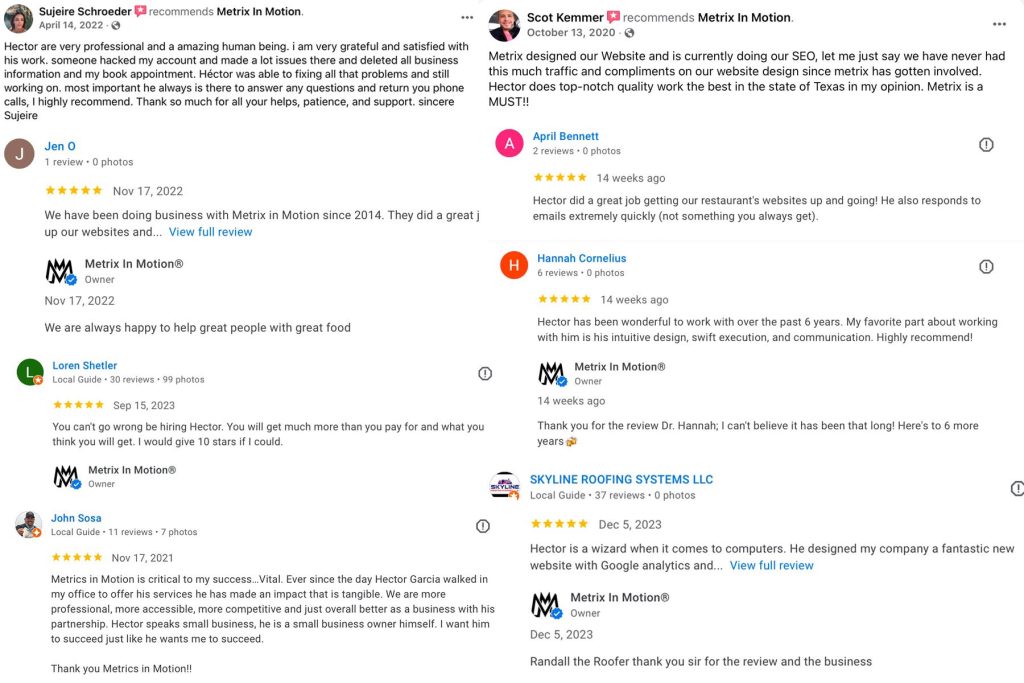Click the info icon on John Sosa's review
This screenshot has height=683, width=1024.
(x=483, y=526)
